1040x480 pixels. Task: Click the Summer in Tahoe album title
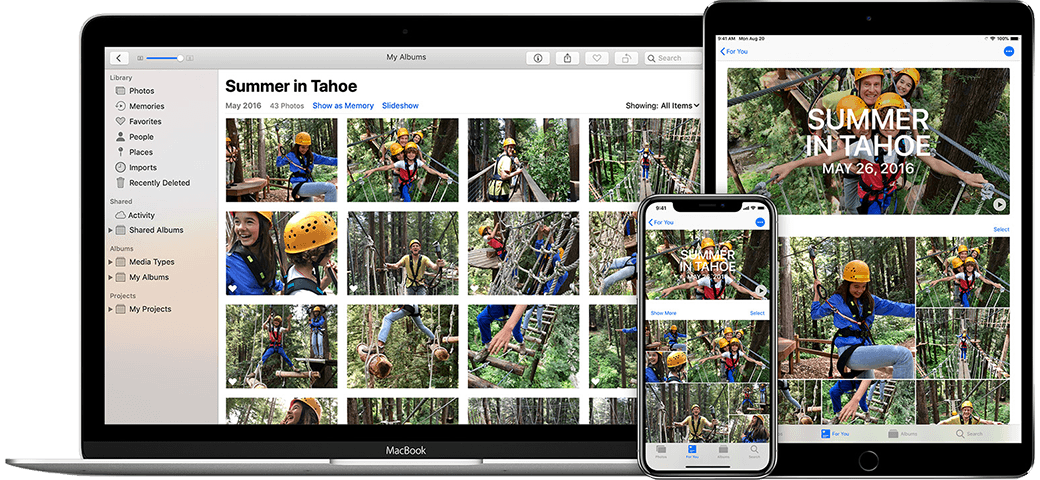[x=291, y=86]
